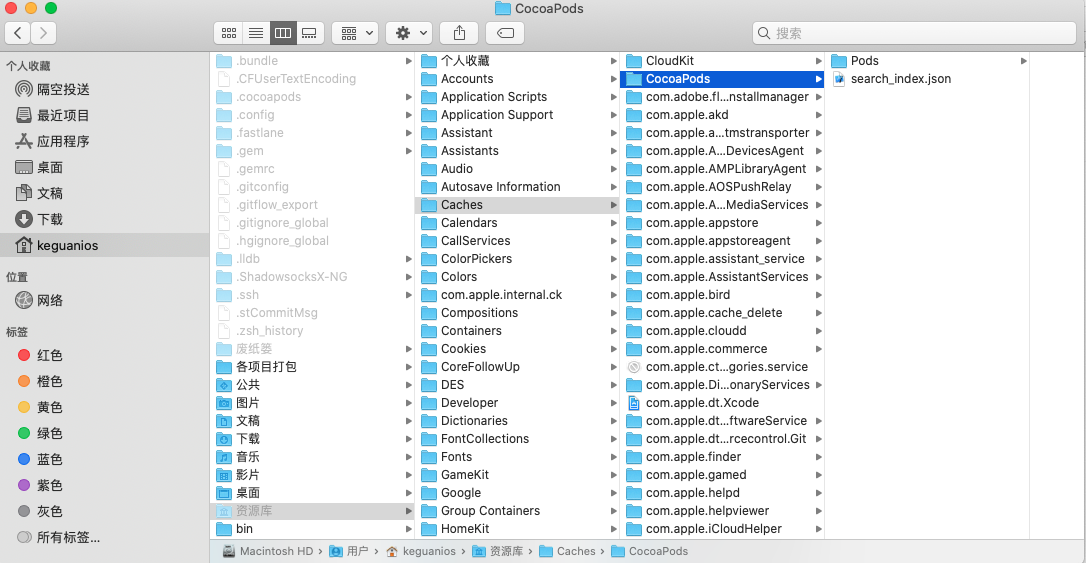1086x563 pixels.
Task: Click 用户 in path bar
Action: (349, 551)
